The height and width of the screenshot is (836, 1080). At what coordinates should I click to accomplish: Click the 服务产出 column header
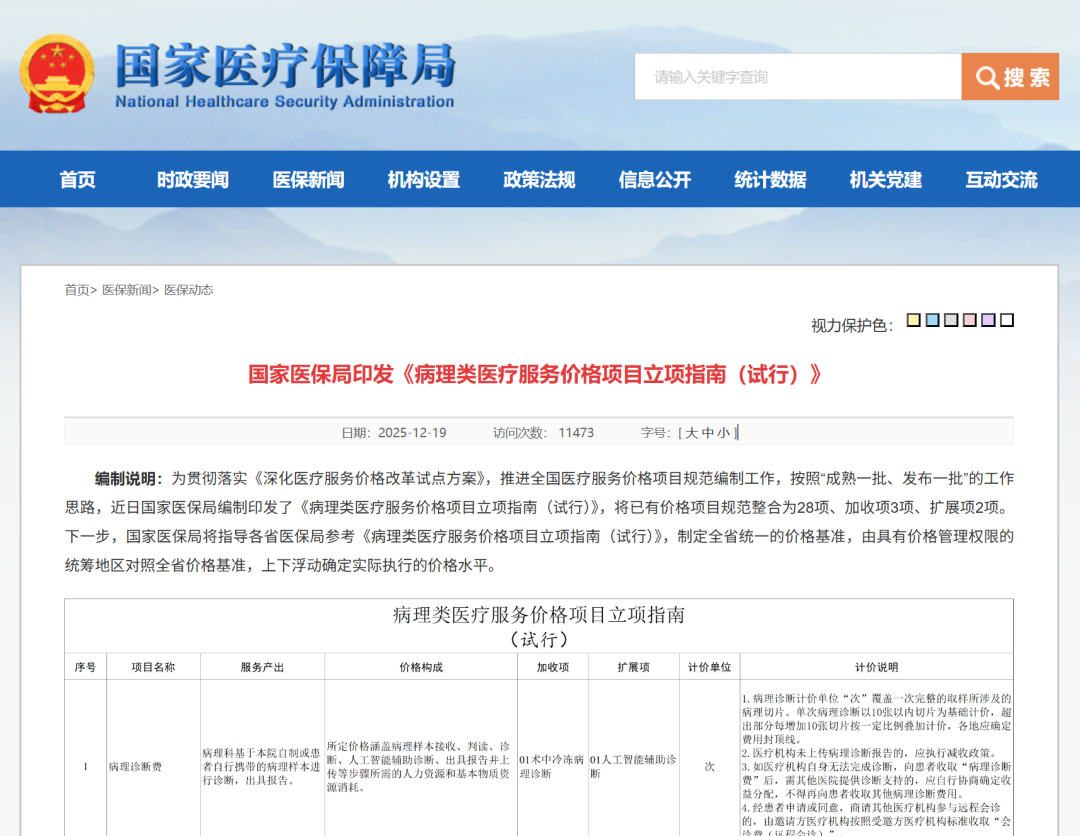click(262, 667)
